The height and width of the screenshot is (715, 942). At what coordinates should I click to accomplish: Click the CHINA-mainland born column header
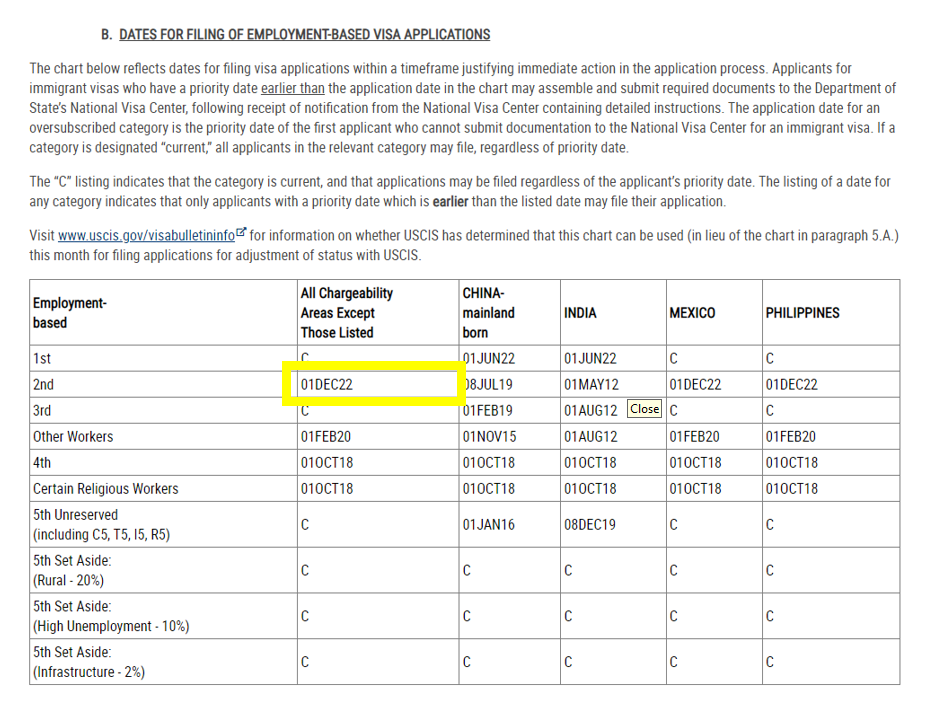(488, 312)
